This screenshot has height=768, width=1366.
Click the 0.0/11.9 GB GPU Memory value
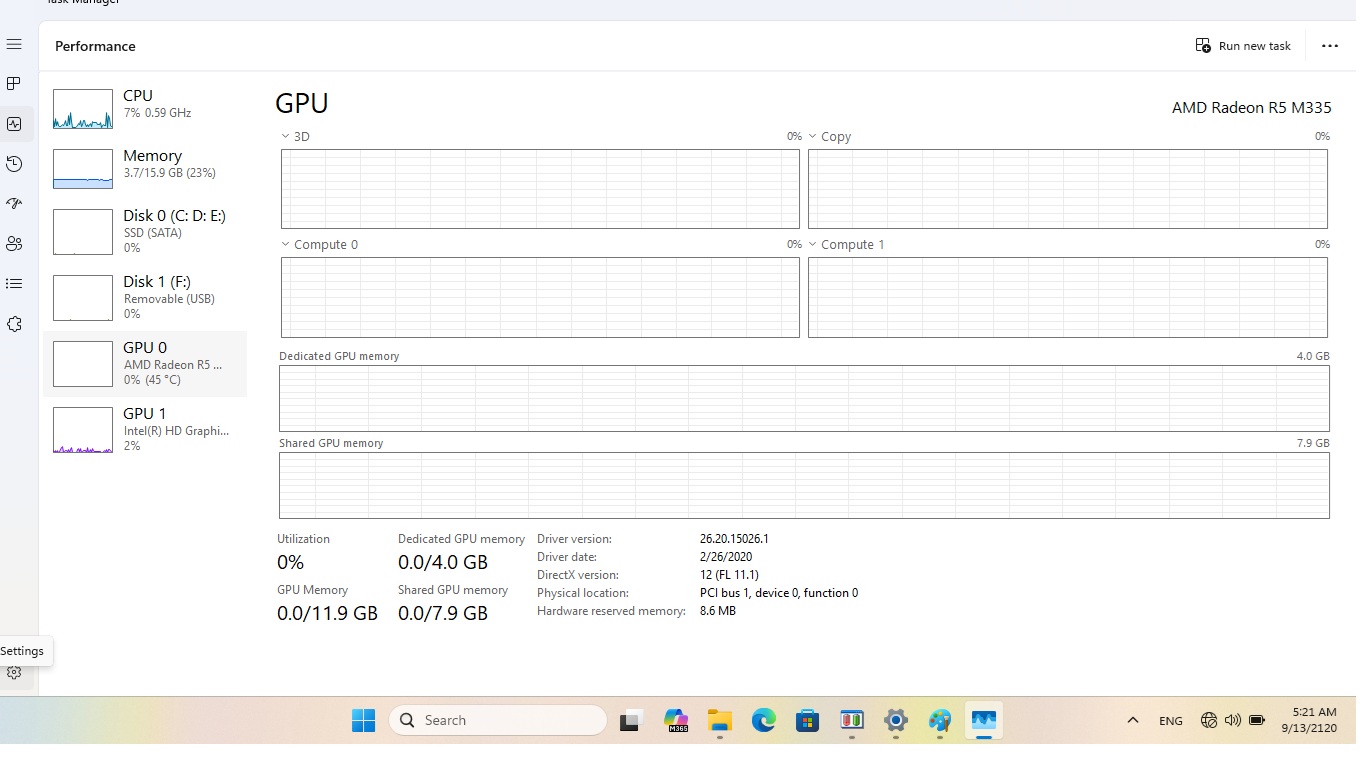(327, 613)
